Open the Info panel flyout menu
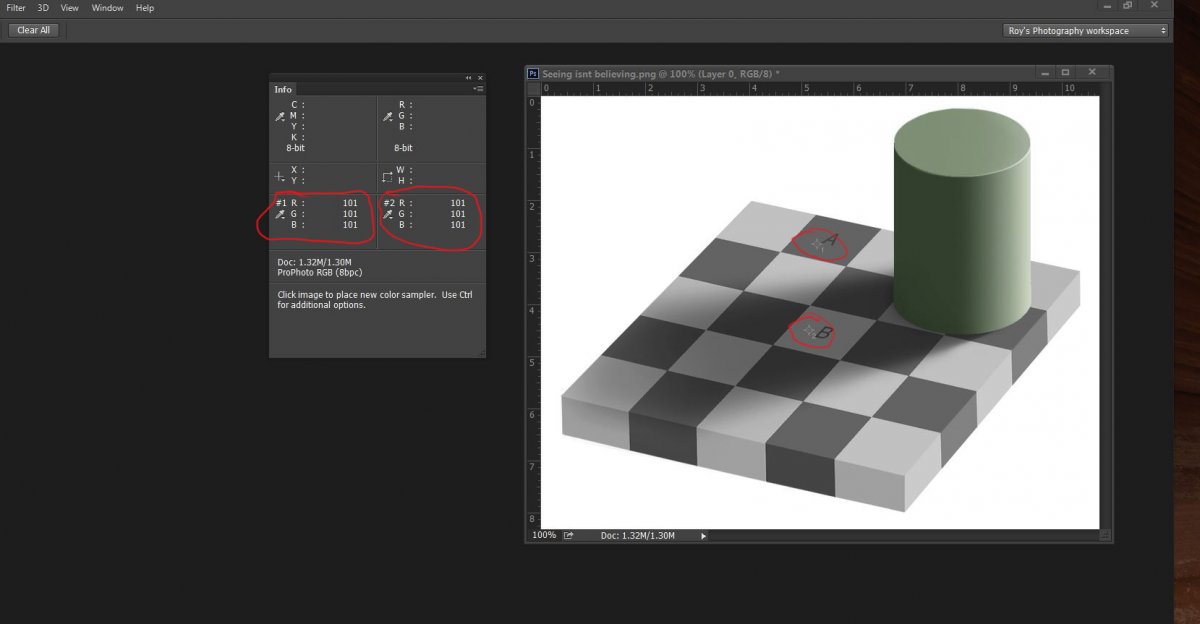 [478, 89]
